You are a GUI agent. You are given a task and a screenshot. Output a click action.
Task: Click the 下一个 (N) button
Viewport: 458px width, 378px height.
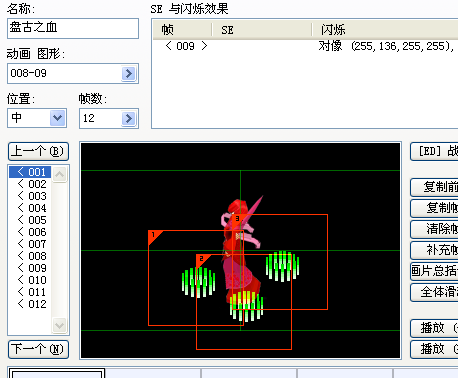click(x=38, y=349)
